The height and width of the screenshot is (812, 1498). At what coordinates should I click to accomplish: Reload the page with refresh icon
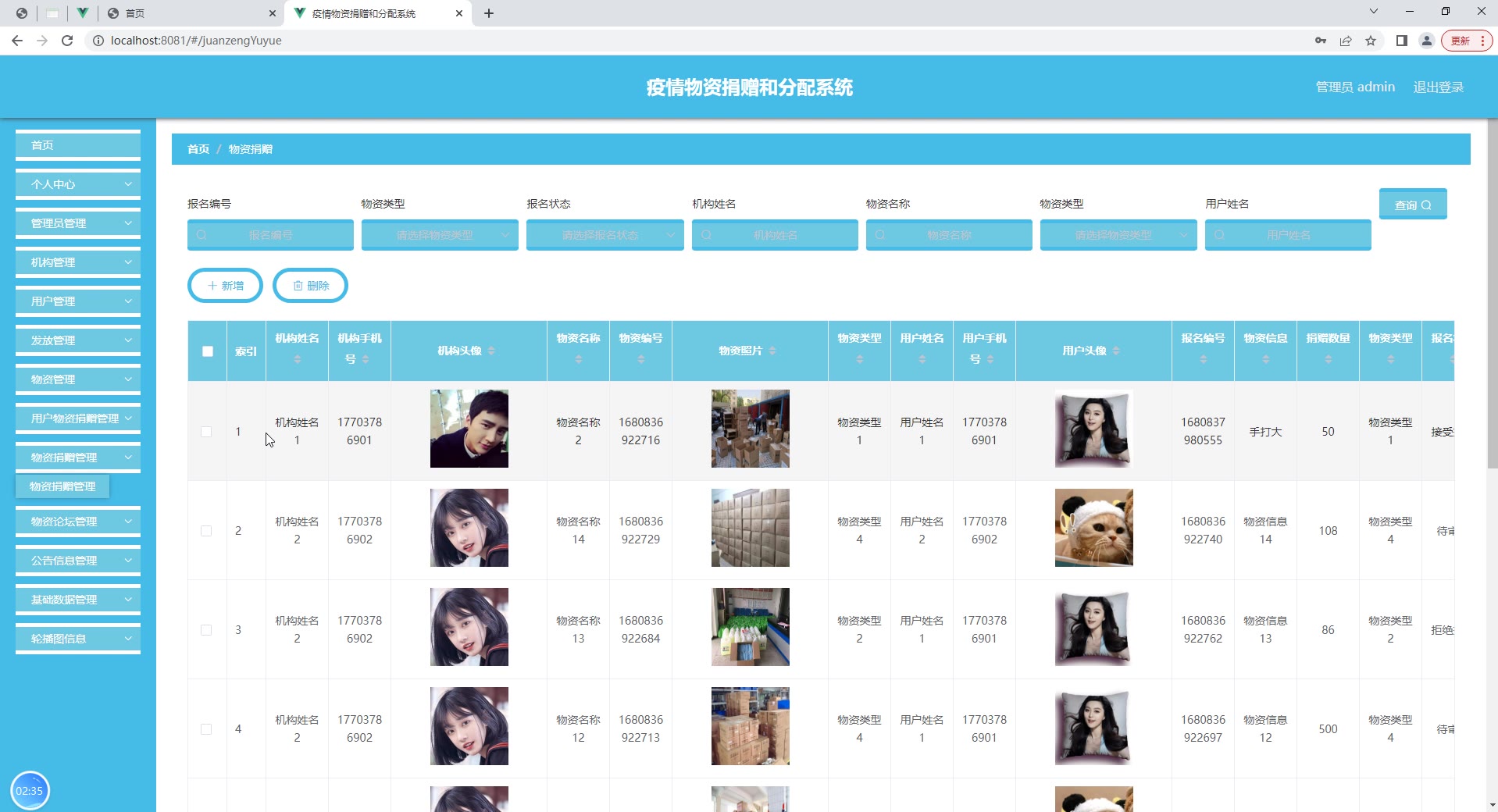click(x=67, y=41)
